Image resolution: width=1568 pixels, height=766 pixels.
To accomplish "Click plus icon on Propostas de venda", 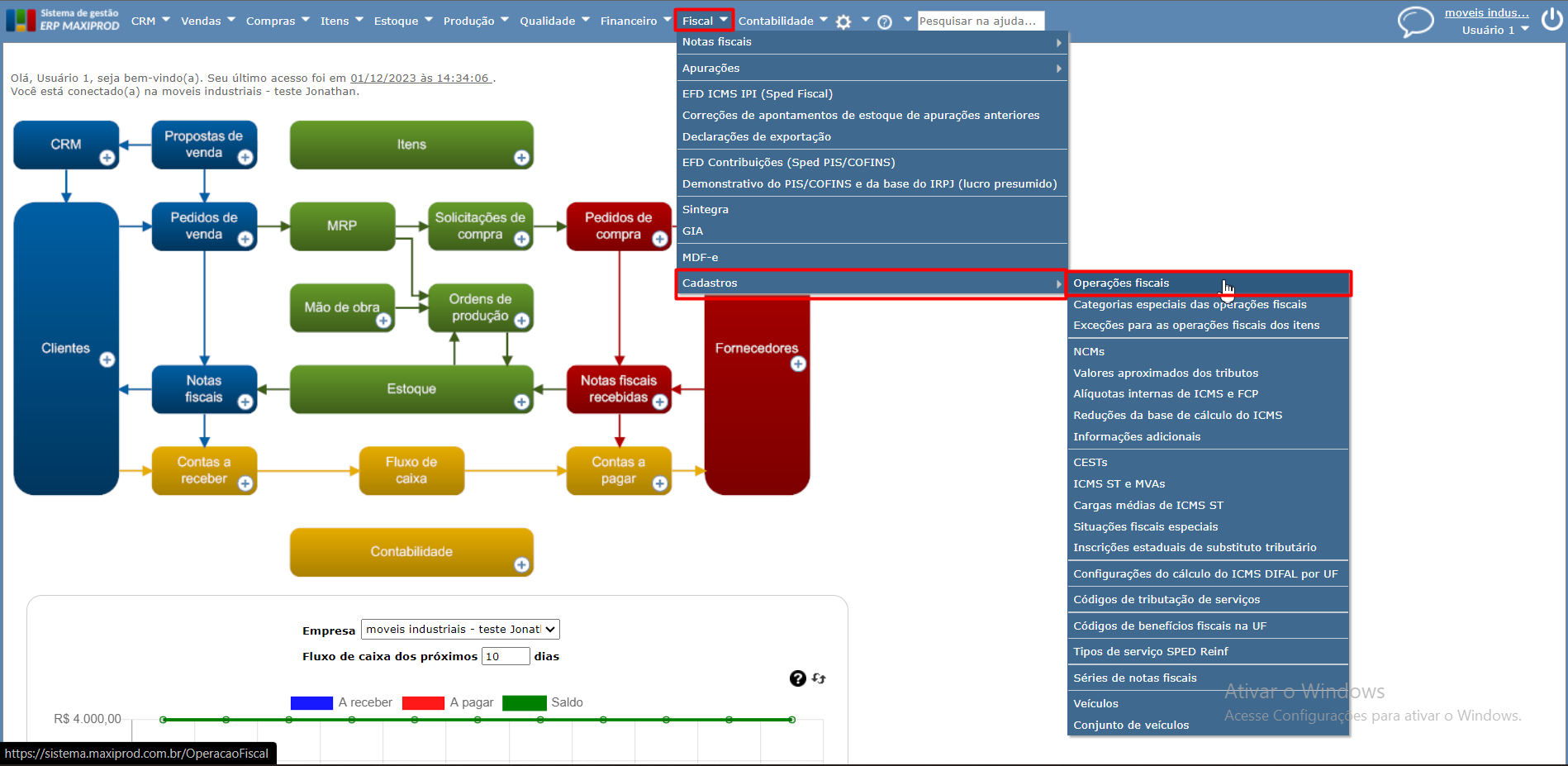I will tap(245, 158).
